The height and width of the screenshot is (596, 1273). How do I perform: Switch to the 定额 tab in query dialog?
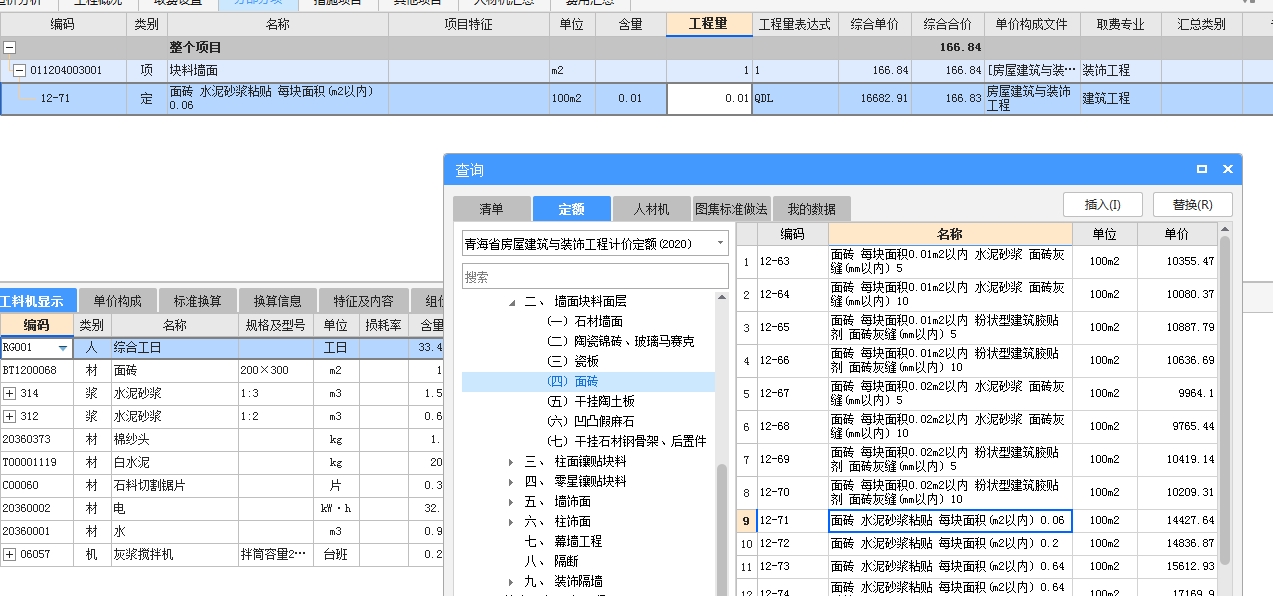571,209
